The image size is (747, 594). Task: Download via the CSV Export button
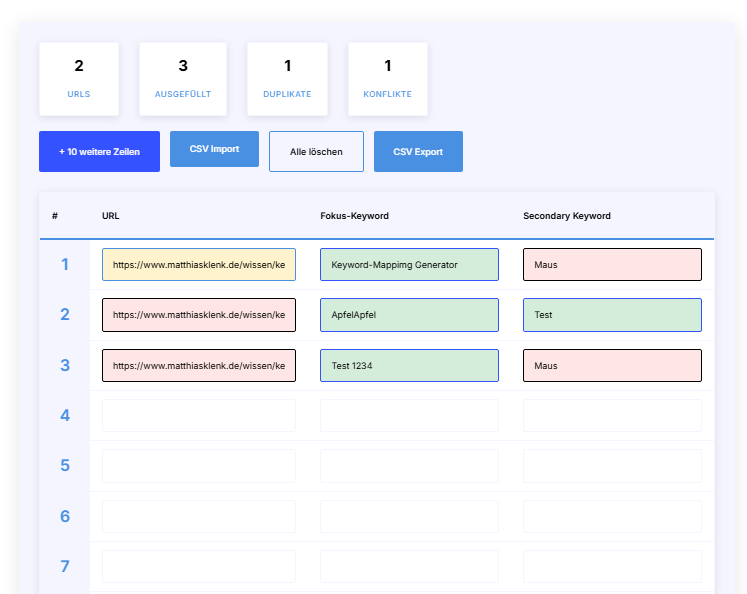coord(418,151)
